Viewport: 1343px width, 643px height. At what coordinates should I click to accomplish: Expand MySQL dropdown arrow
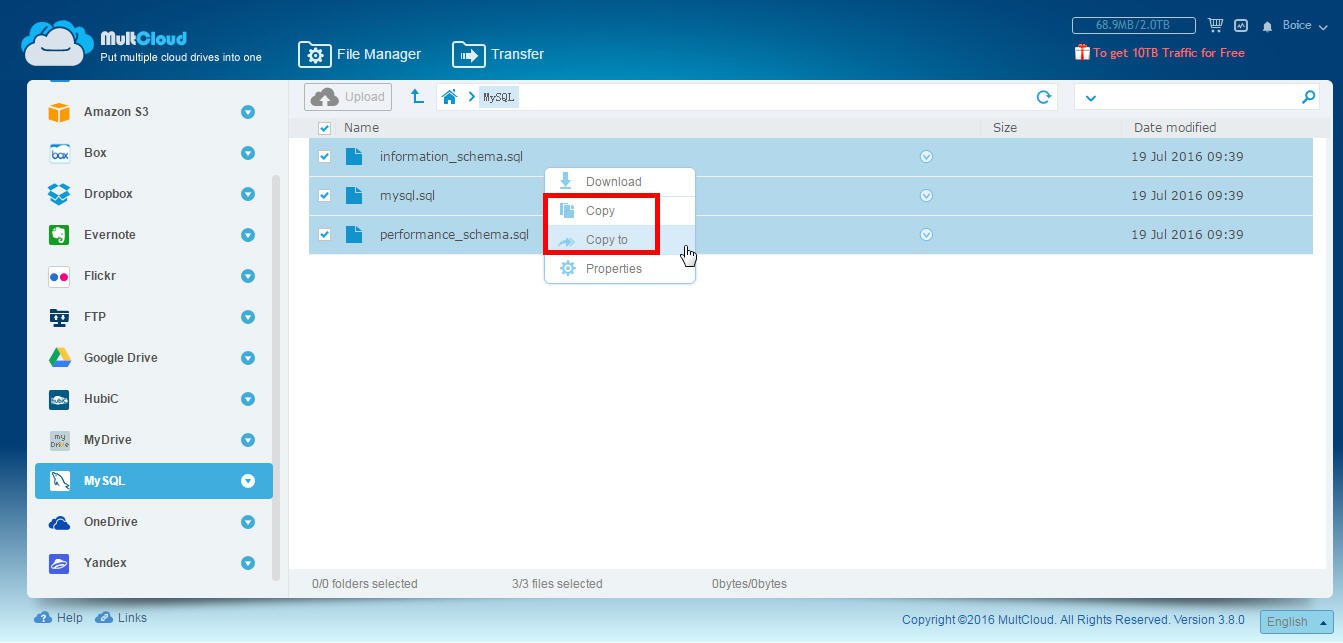click(x=248, y=481)
